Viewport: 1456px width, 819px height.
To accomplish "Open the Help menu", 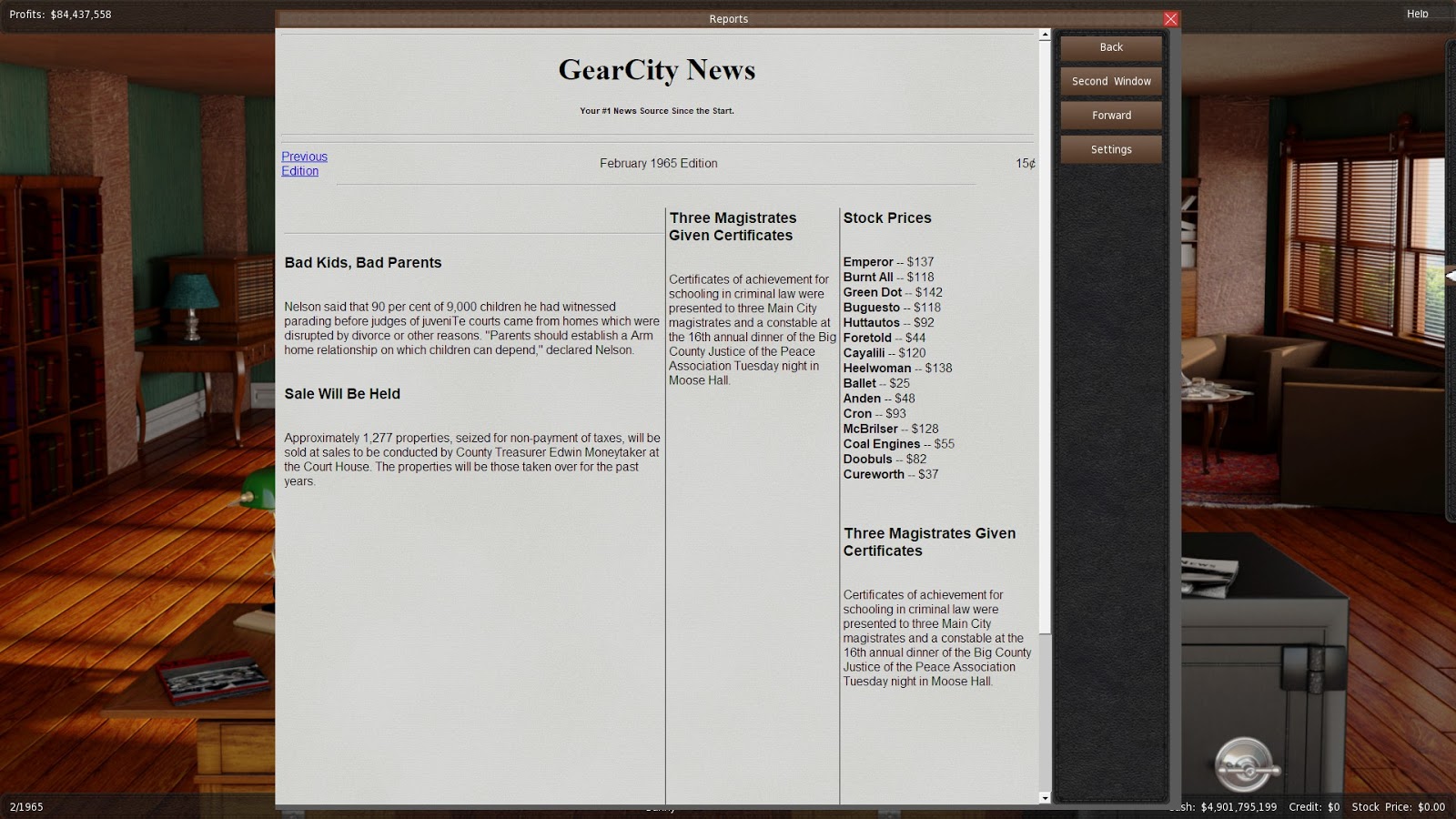I will [x=1417, y=14].
